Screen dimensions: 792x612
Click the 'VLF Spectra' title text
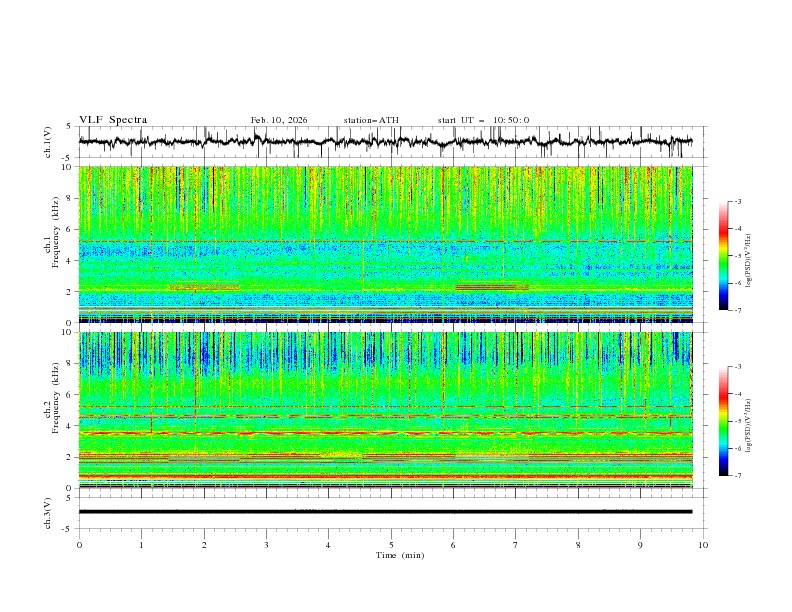click(x=113, y=120)
